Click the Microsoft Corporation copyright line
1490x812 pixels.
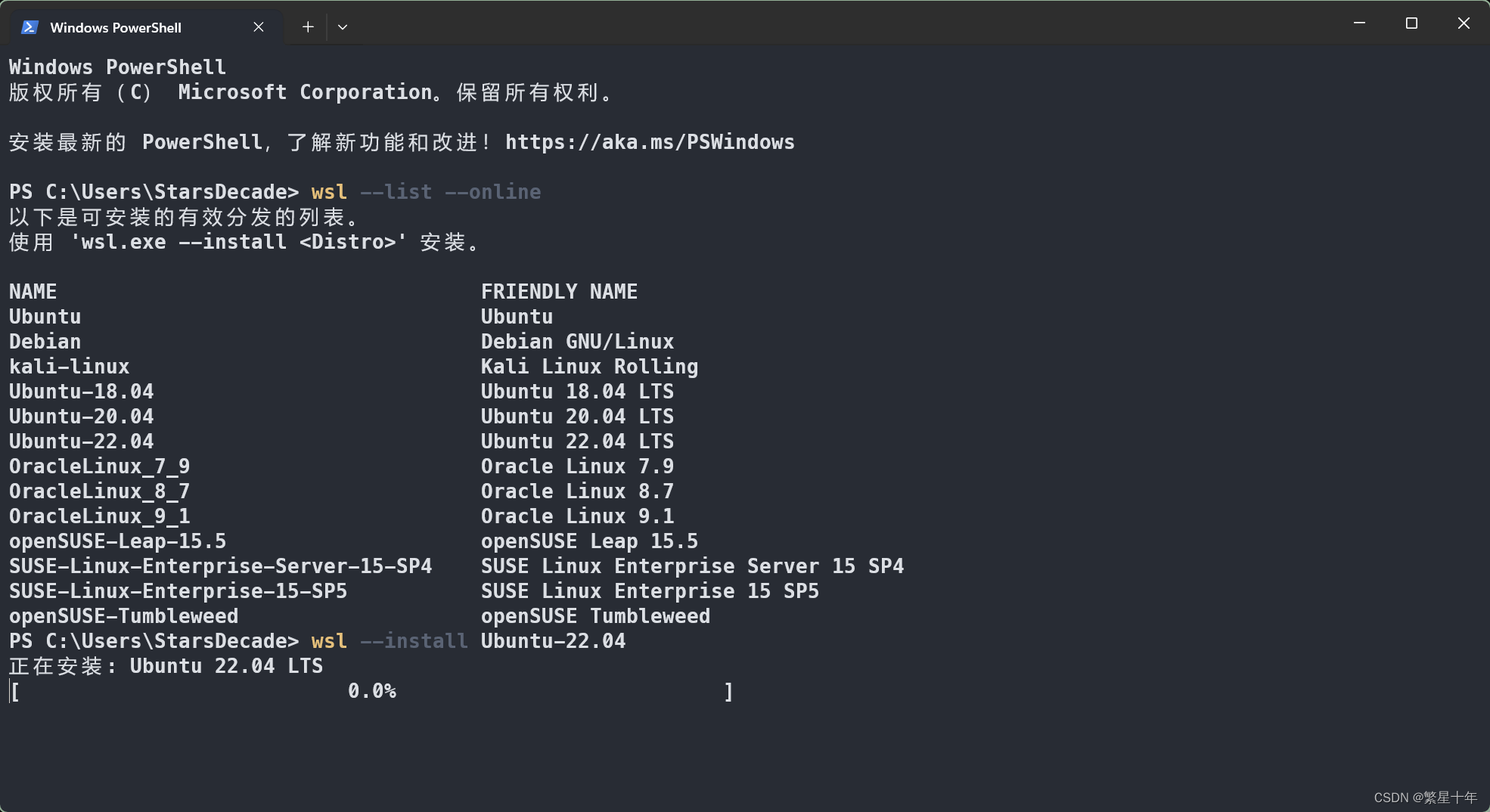(x=312, y=92)
